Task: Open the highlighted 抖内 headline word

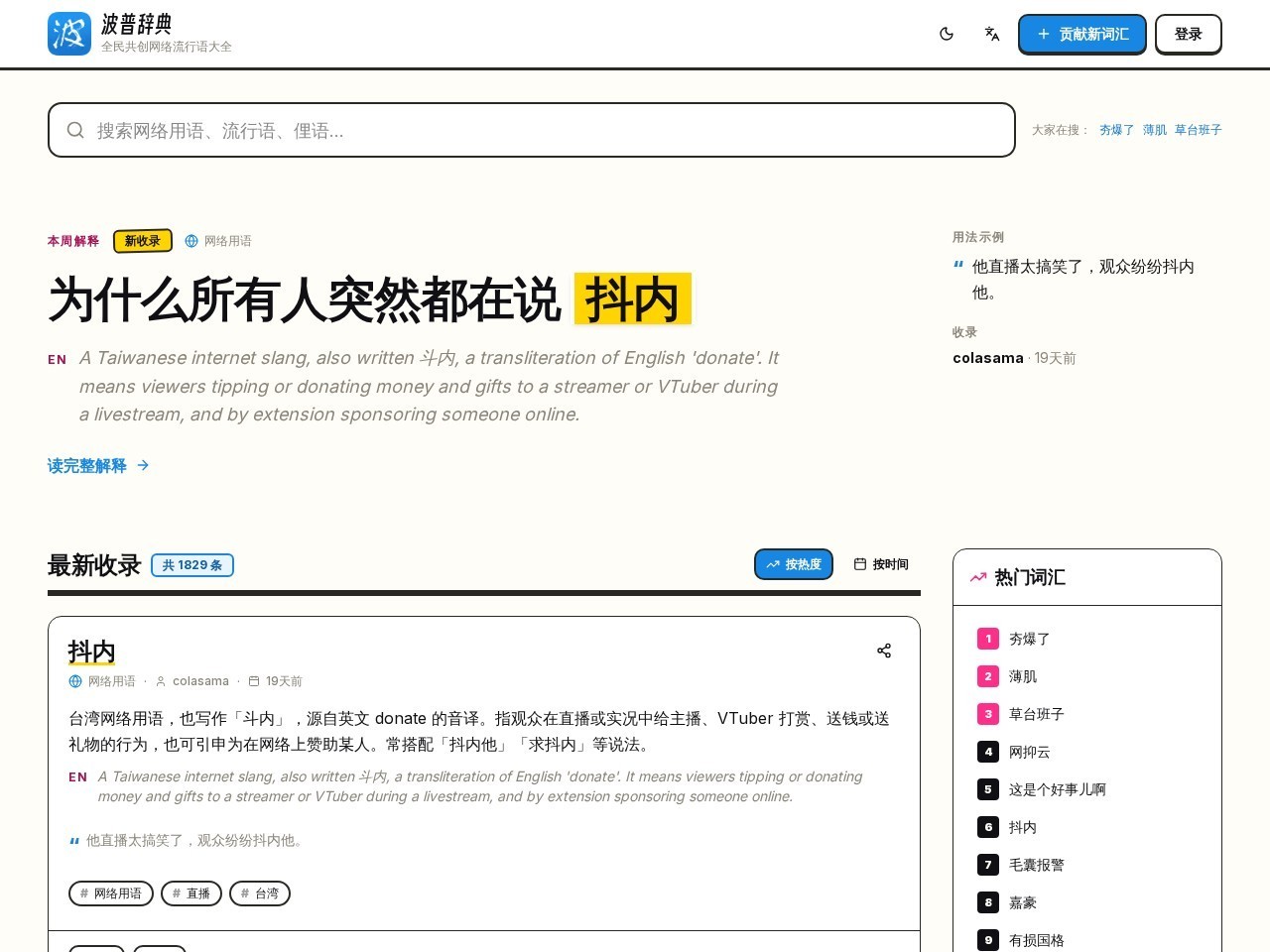Action: pyautogui.click(x=633, y=299)
